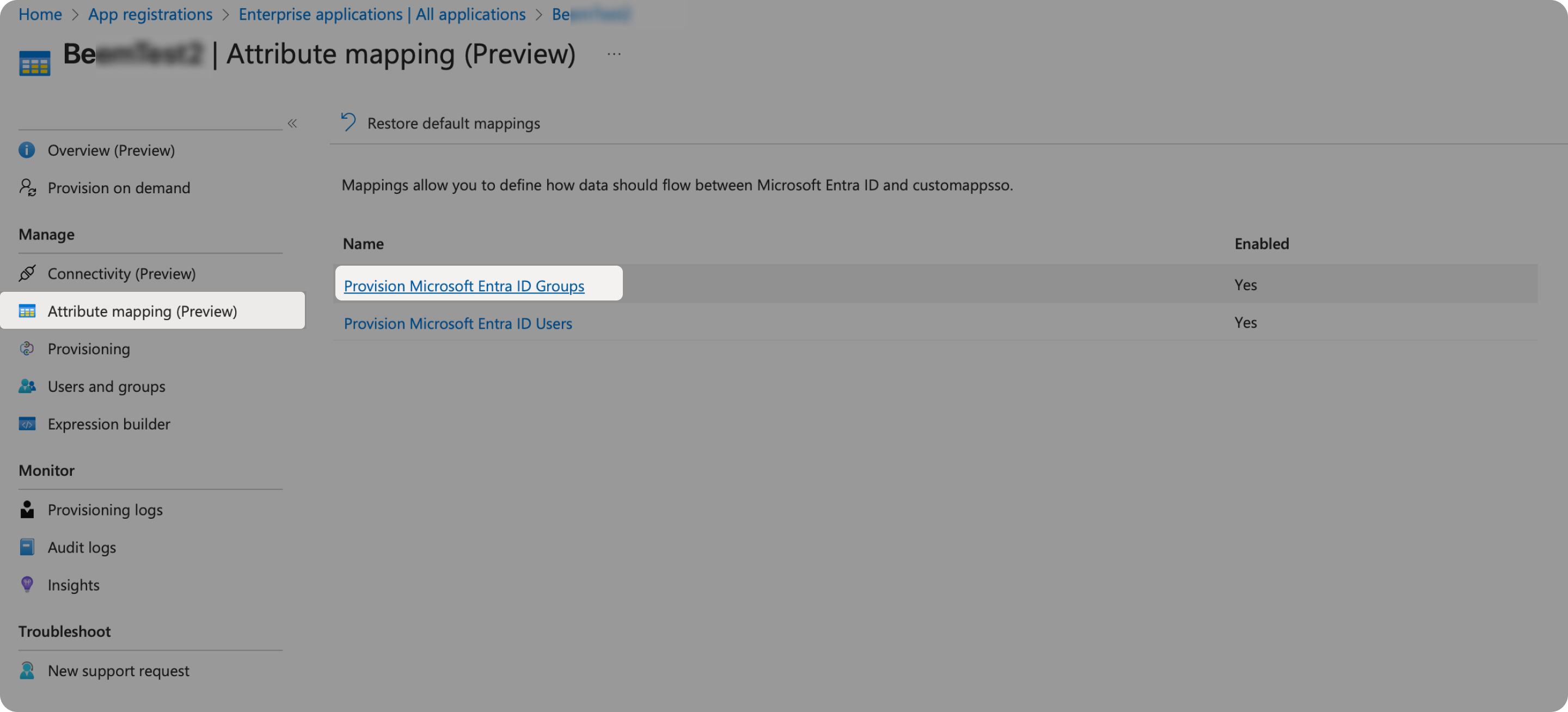Navigate to Home breadcrumb
This screenshot has width=1568, height=712.
tap(40, 14)
